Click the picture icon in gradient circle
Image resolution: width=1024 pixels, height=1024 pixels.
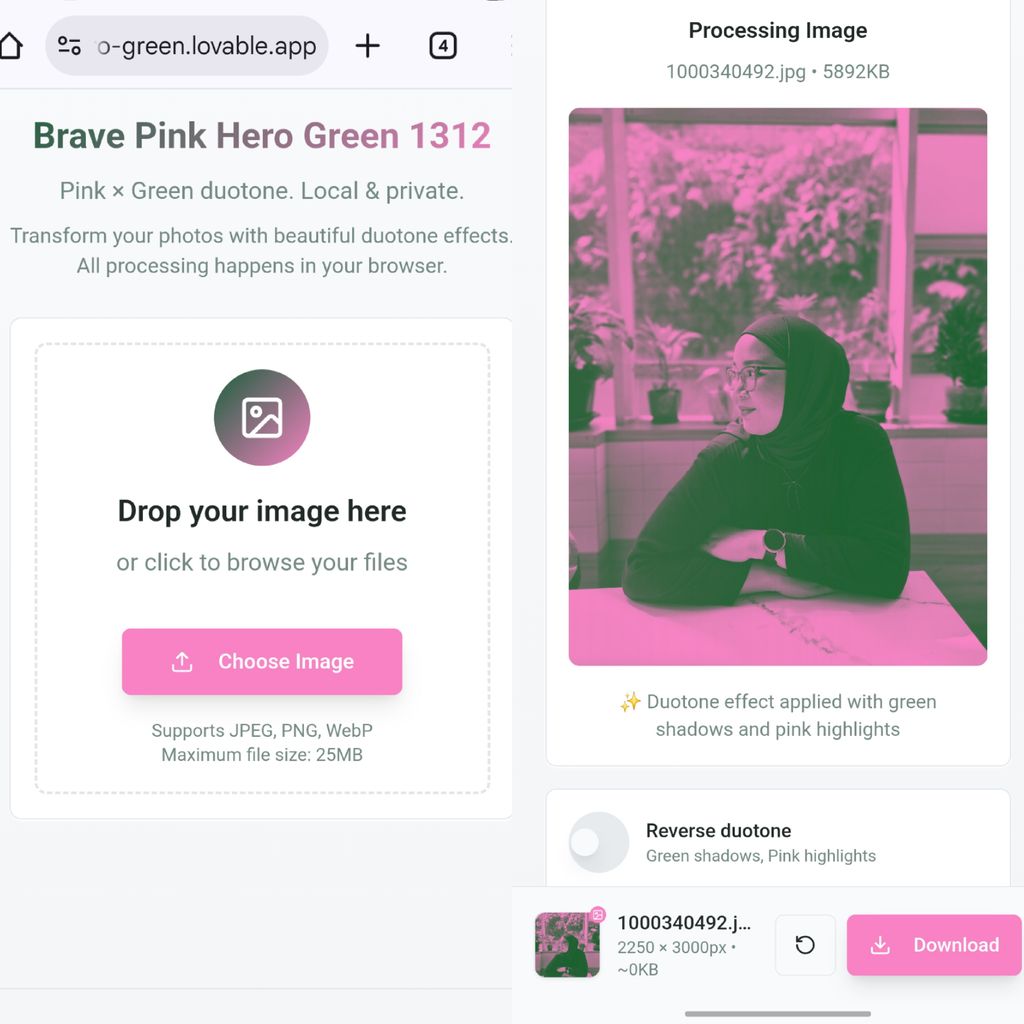coord(262,418)
